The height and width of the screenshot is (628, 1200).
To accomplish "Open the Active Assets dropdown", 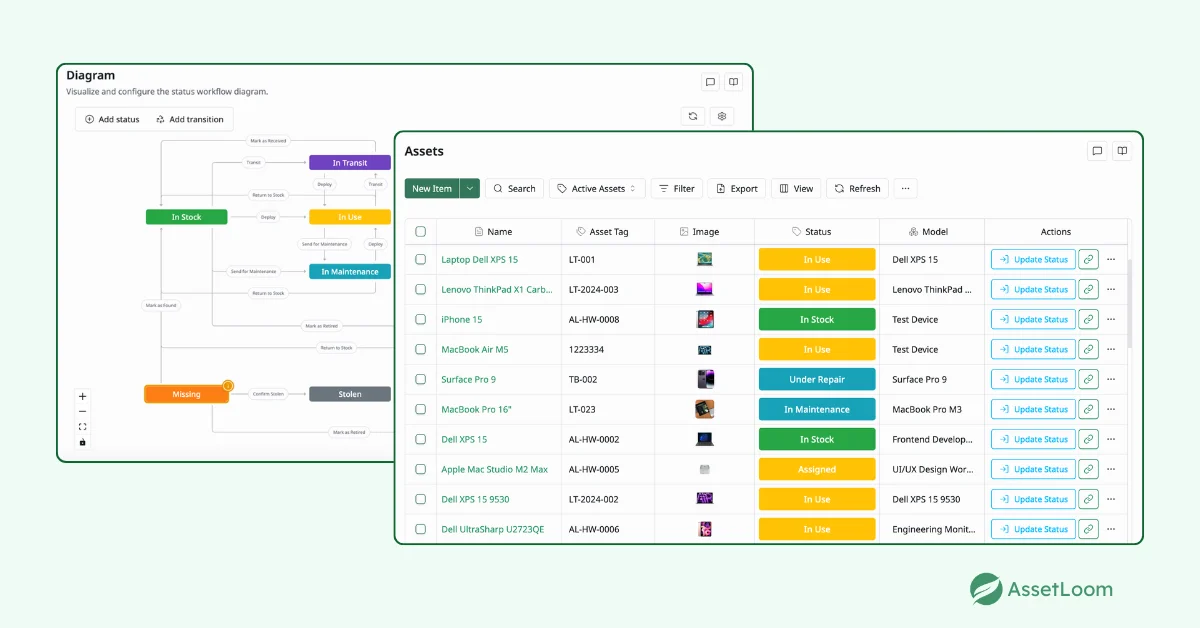I will pyautogui.click(x=596, y=188).
